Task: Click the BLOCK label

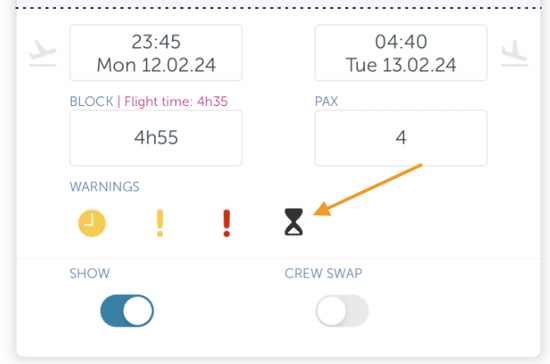Action: 92,102
